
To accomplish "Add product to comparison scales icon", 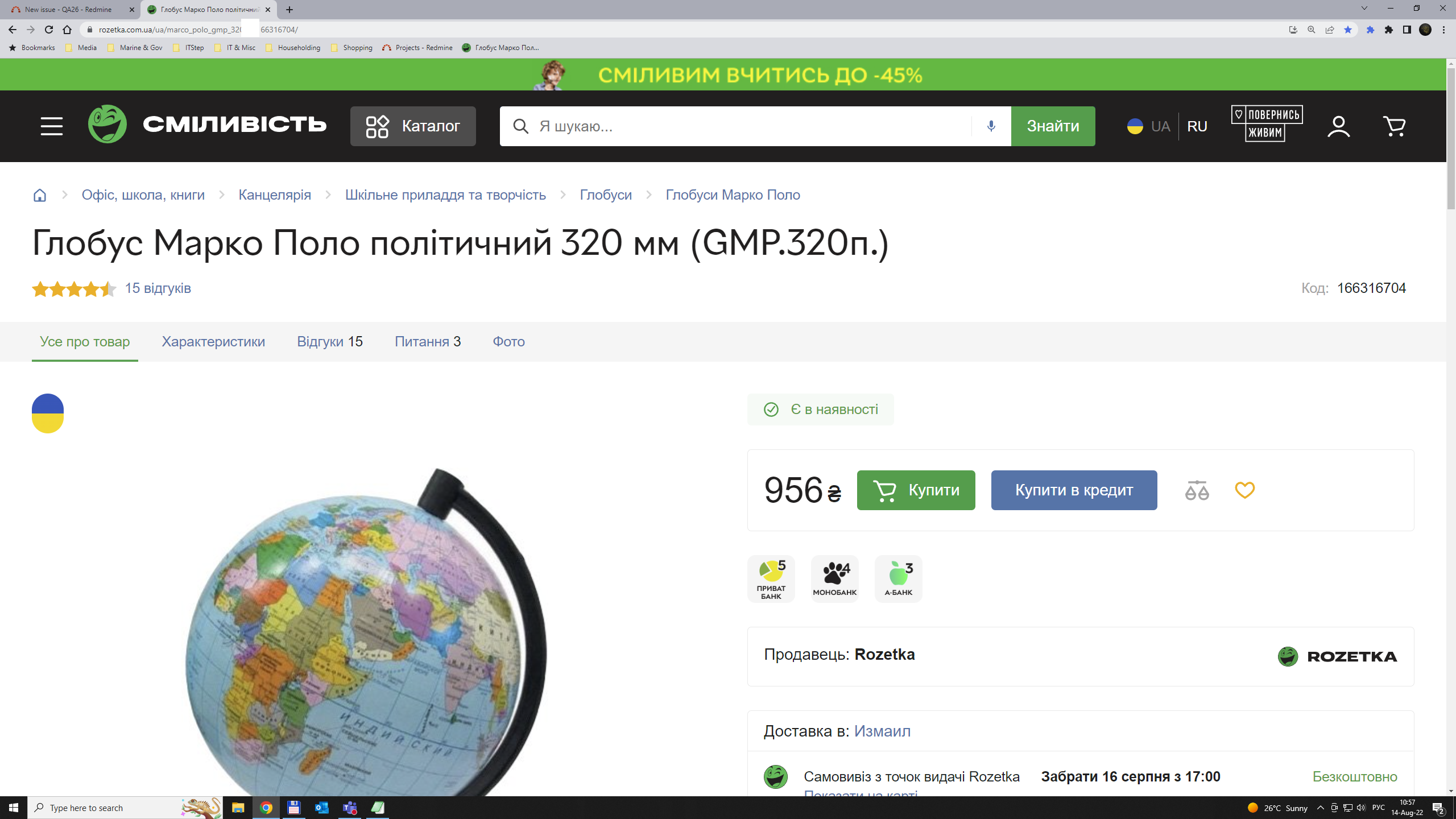I will tap(1197, 490).
